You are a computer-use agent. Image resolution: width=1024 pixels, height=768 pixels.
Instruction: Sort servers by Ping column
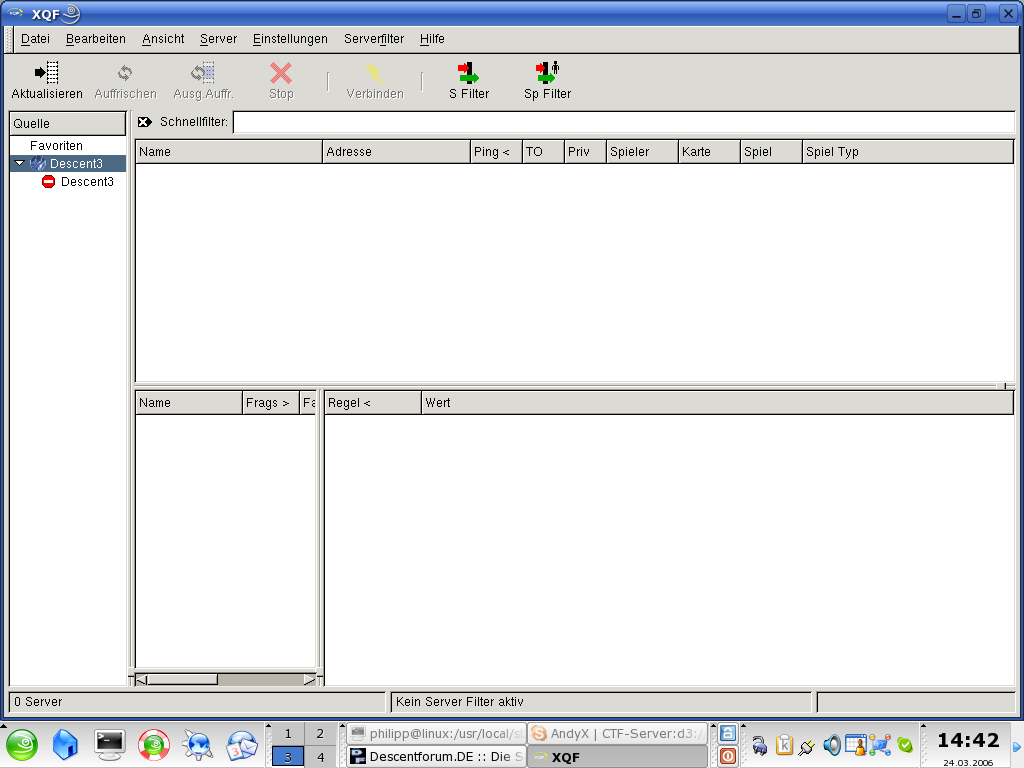496,152
